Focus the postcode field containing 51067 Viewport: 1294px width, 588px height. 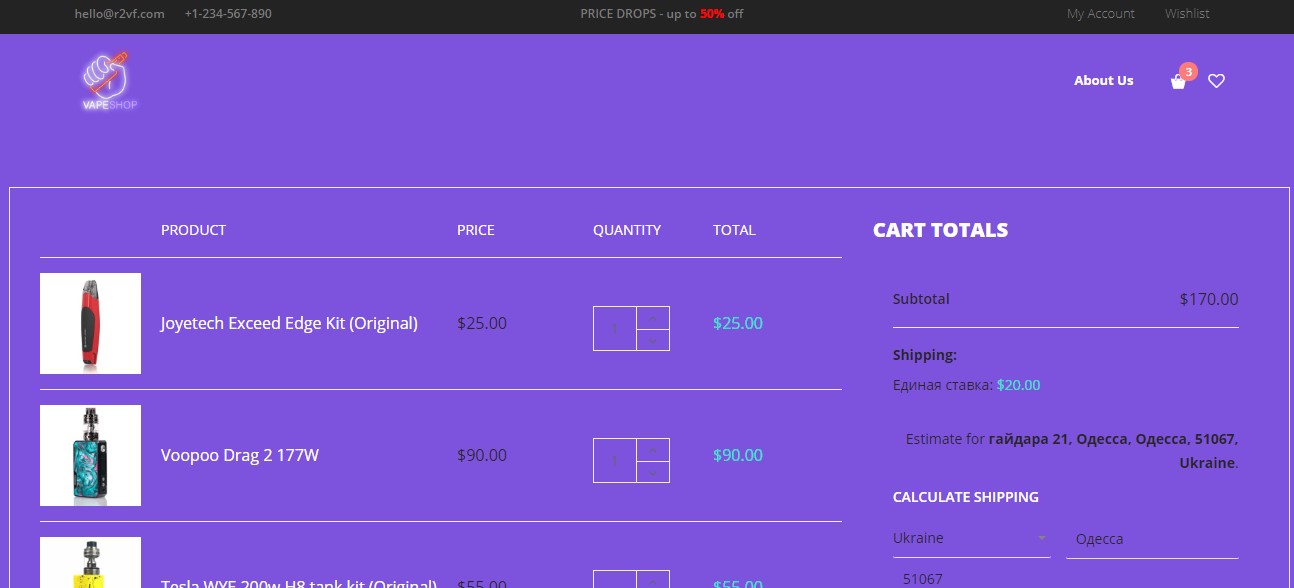pyautogui.click(x=1066, y=578)
